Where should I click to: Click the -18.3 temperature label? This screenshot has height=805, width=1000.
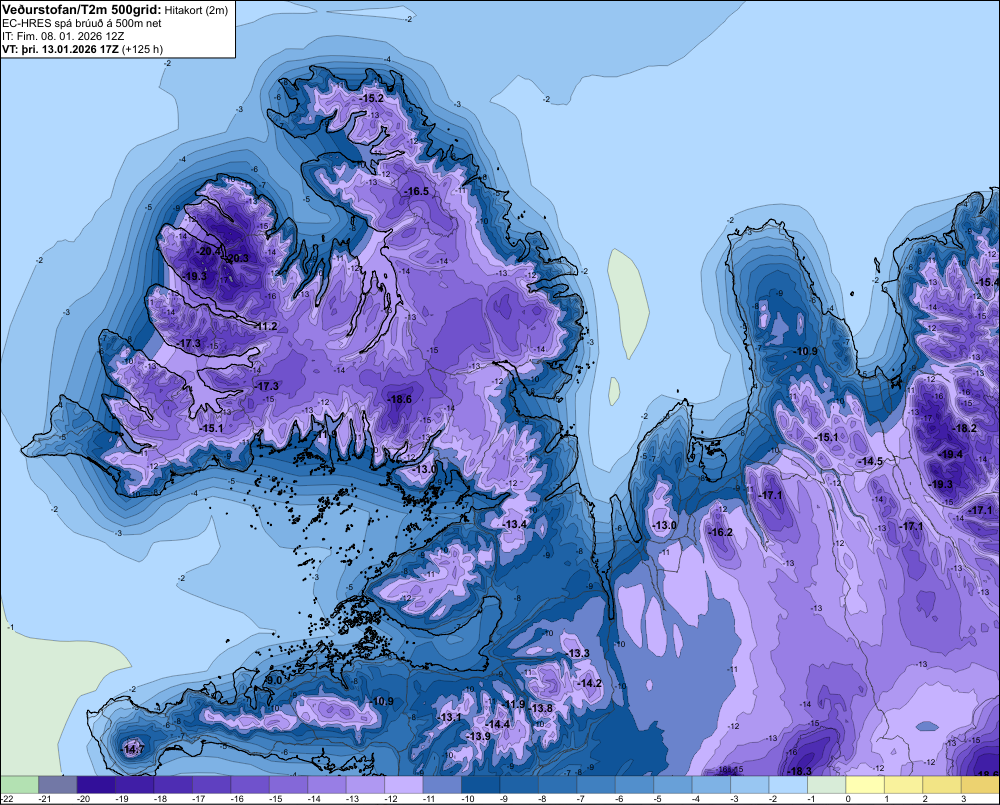click(800, 771)
